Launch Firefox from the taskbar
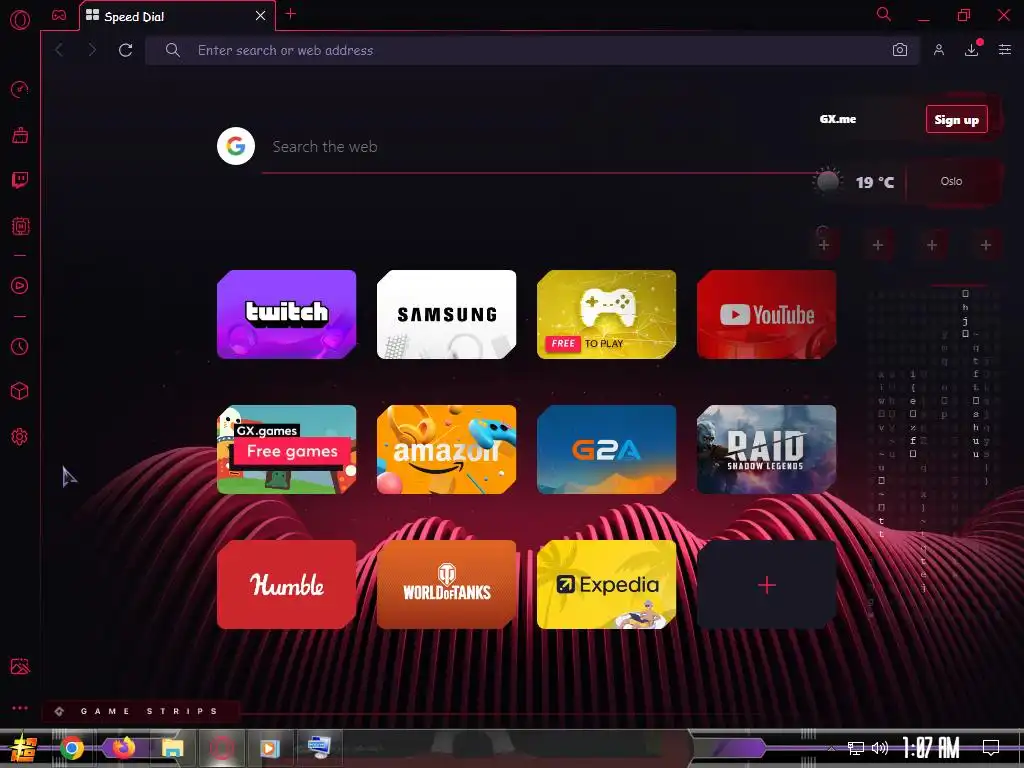This screenshot has height=768, width=1024. [x=122, y=748]
